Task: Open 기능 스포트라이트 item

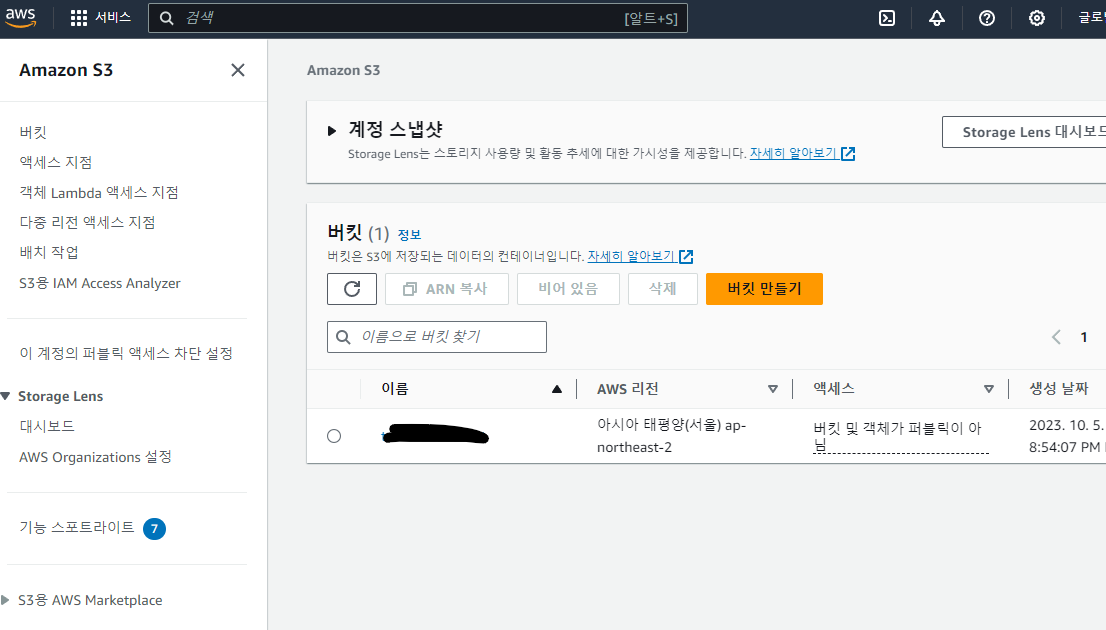Action: coord(77,527)
